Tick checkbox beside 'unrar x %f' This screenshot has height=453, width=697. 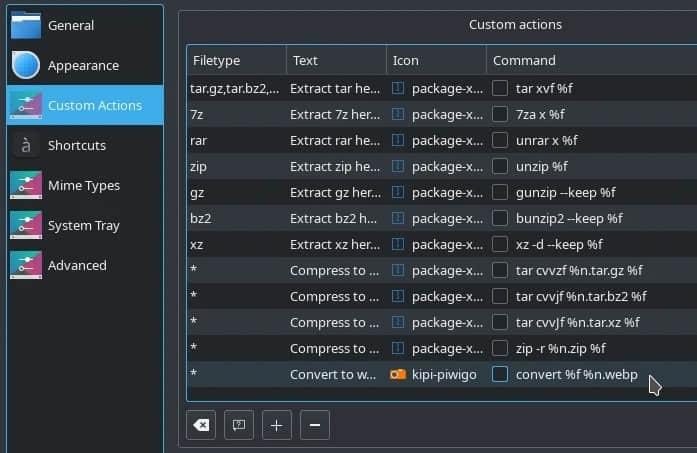(500, 140)
